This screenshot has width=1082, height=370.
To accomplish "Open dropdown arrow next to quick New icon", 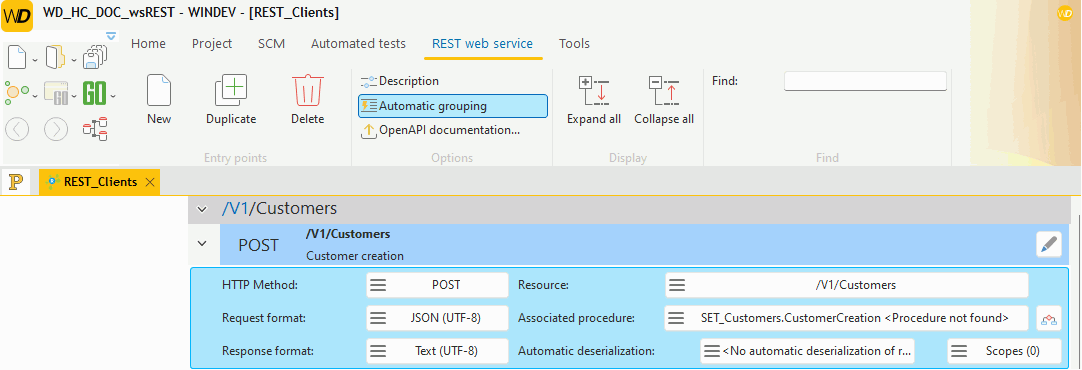I will (35, 60).
